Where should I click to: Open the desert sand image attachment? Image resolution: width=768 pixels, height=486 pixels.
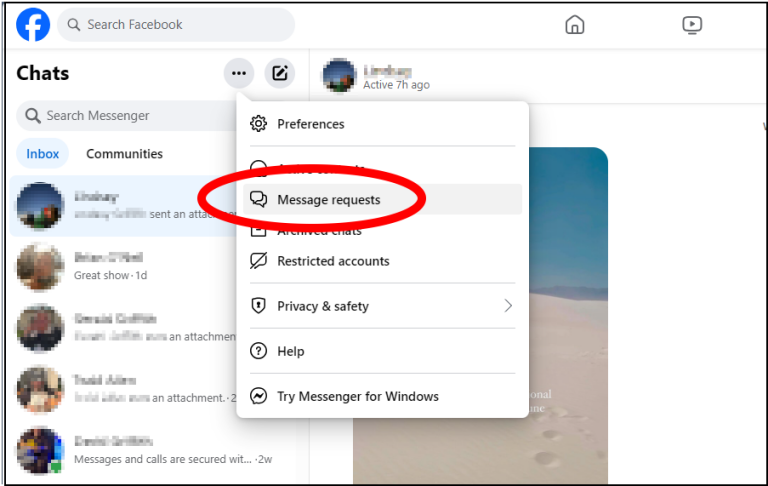[x=480, y=300]
